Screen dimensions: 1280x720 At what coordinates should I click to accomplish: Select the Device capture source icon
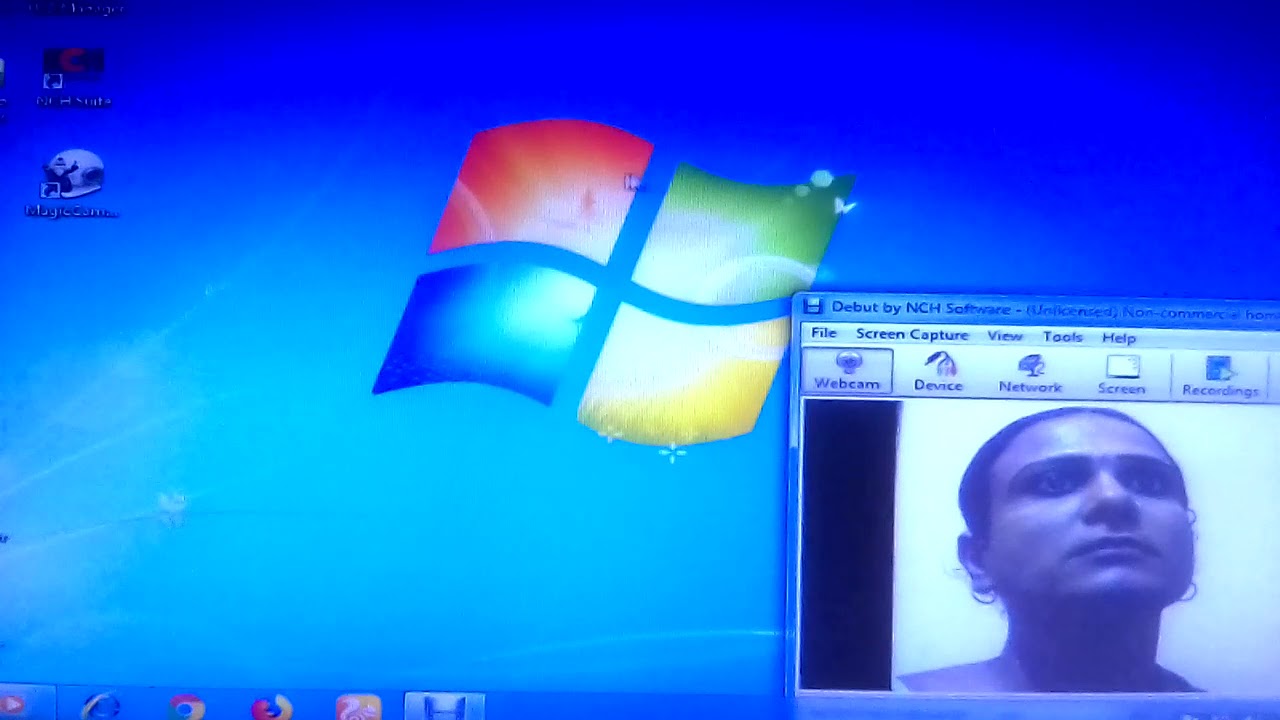click(938, 372)
